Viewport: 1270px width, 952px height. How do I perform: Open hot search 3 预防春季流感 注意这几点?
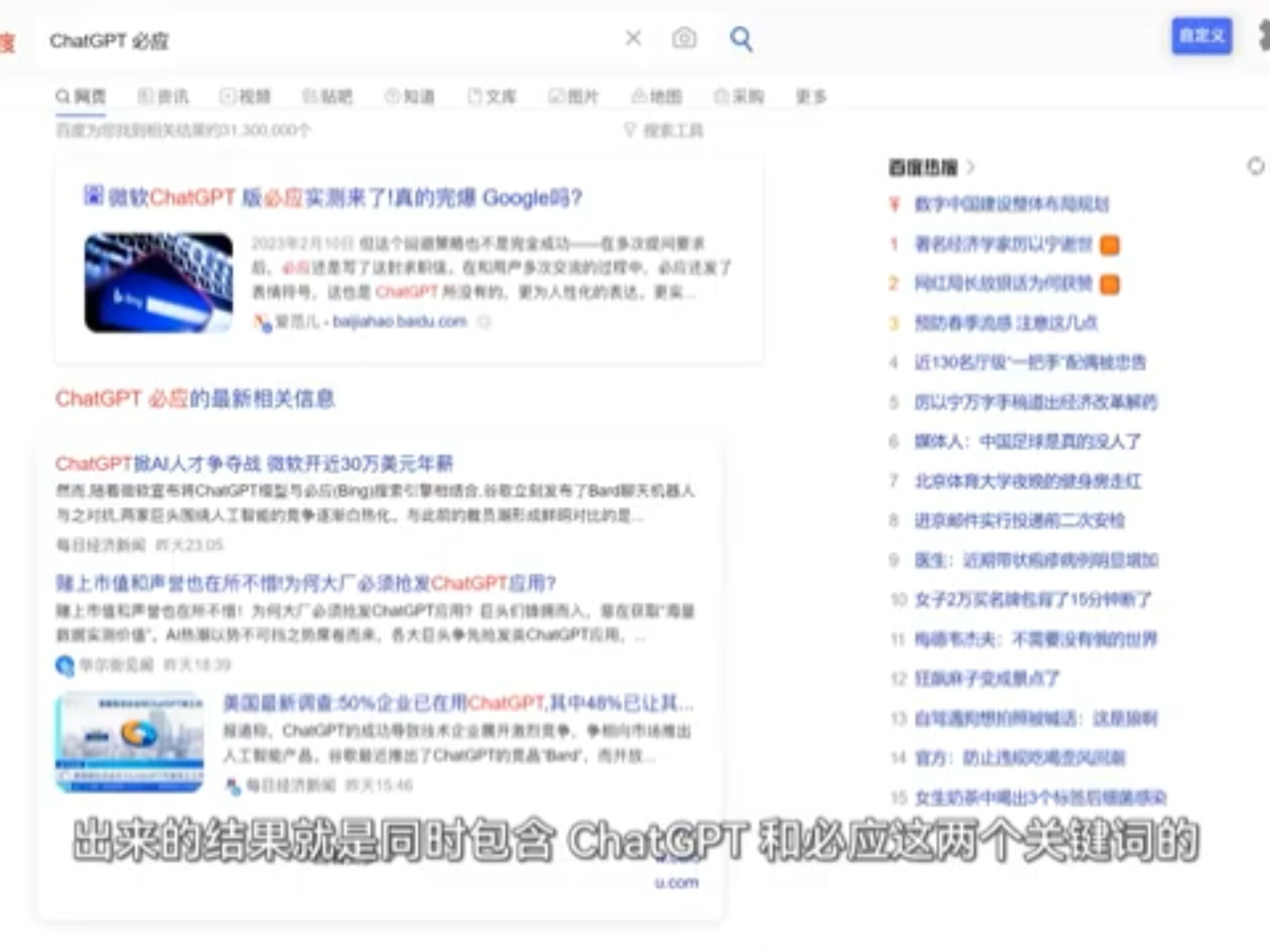(1006, 323)
